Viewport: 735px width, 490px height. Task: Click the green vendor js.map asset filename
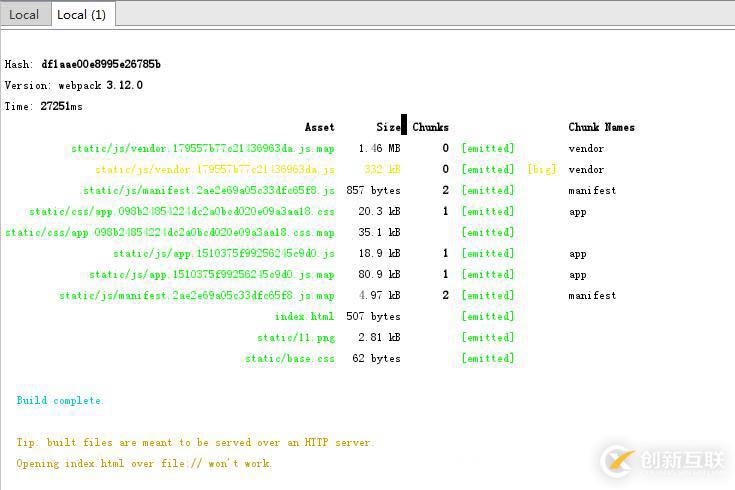point(203,149)
